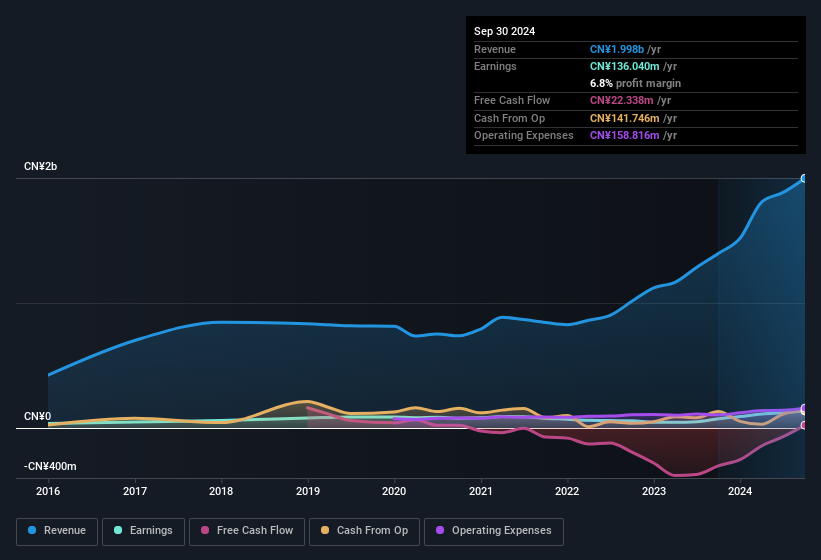Click the CN¥1.998b revenue value
Image resolution: width=821 pixels, height=560 pixels.
pos(617,49)
